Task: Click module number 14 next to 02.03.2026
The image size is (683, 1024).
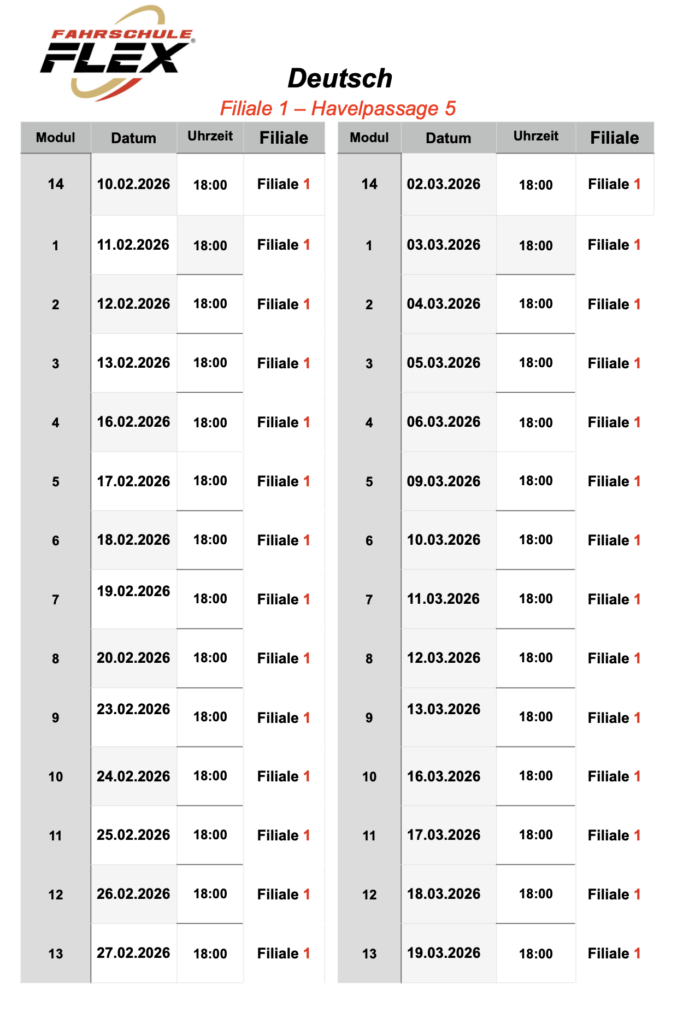Action: [369, 184]
